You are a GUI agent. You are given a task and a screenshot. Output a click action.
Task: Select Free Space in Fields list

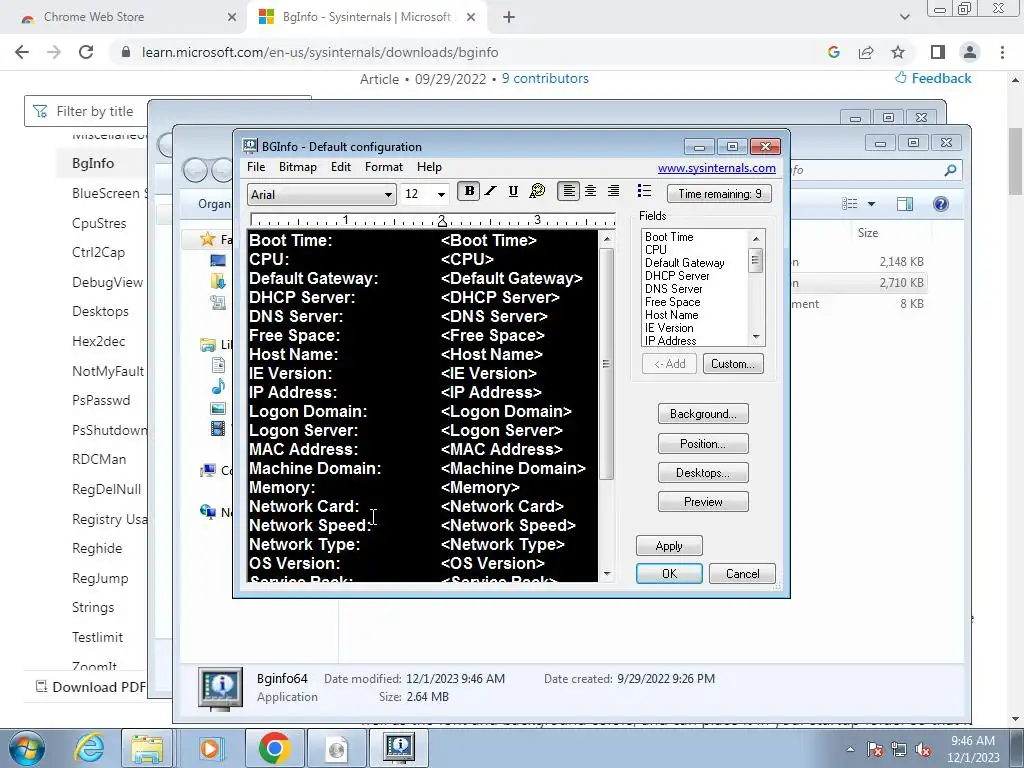pyautogui.click(x=673, y=302)
